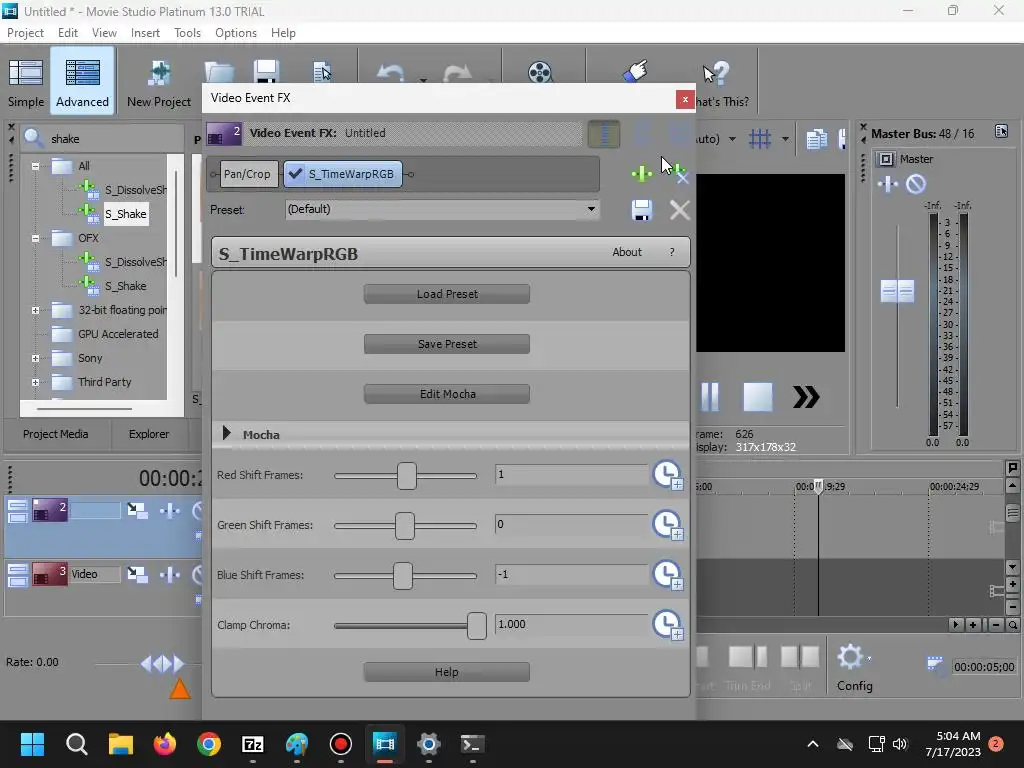The image size is (1024, 768).
Task: Click the Edit Mocha button
Action: 447,394
